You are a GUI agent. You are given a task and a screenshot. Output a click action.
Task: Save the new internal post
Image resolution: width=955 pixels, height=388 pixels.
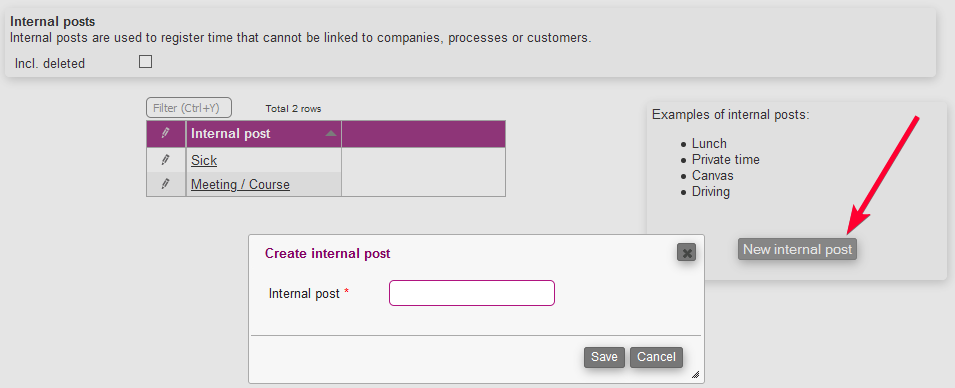pyautogui.click(x=604, y=357)
